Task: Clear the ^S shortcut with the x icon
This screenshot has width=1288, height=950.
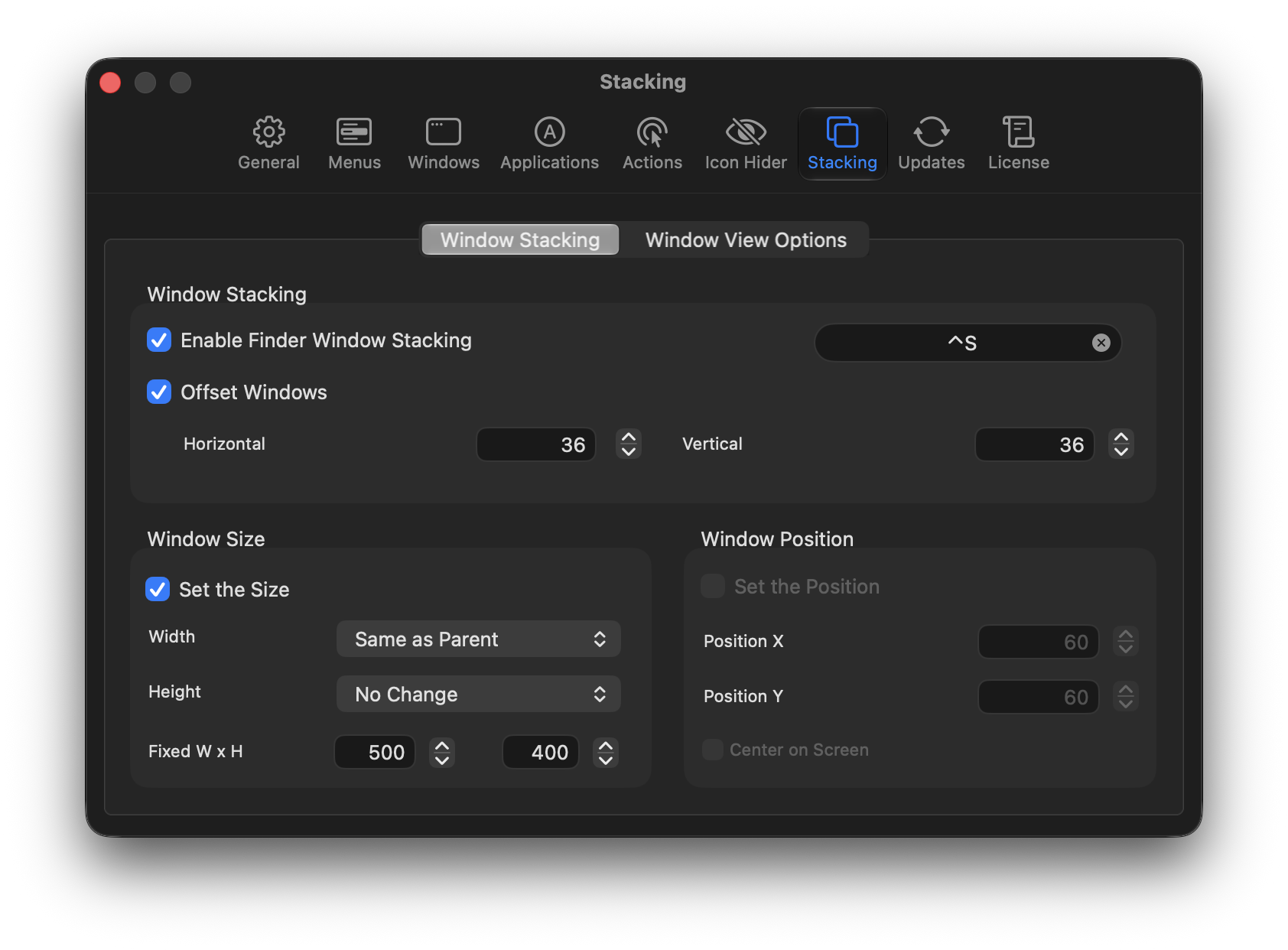Action: 1101,343
